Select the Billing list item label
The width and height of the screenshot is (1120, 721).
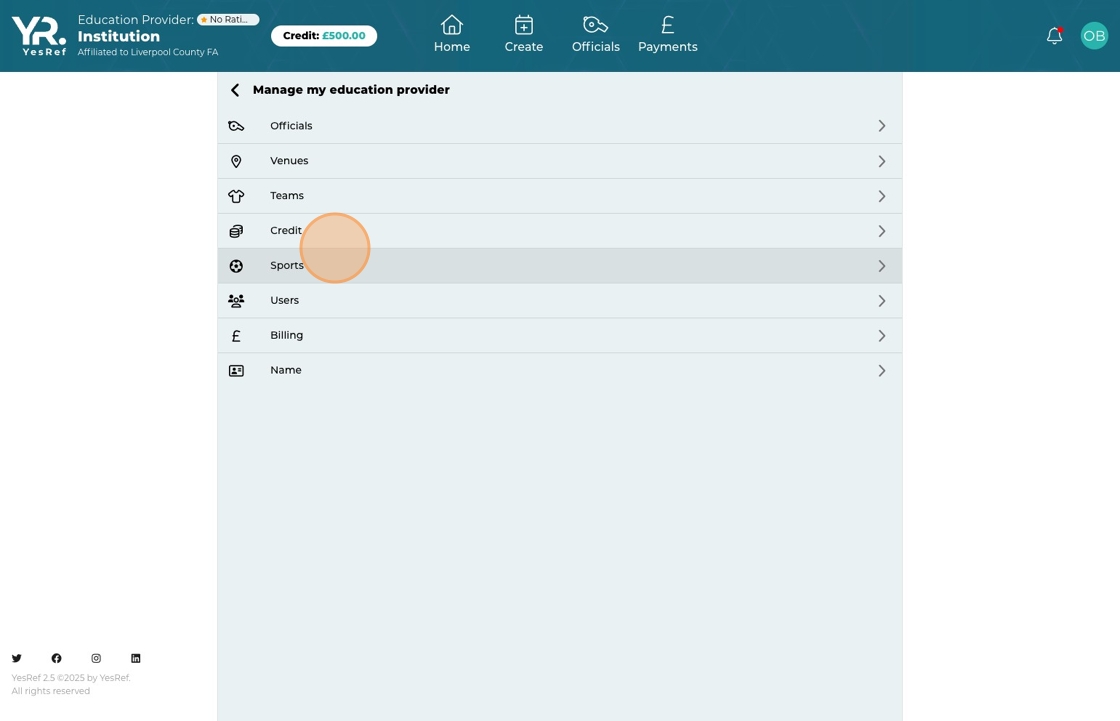tap(286, 335)
